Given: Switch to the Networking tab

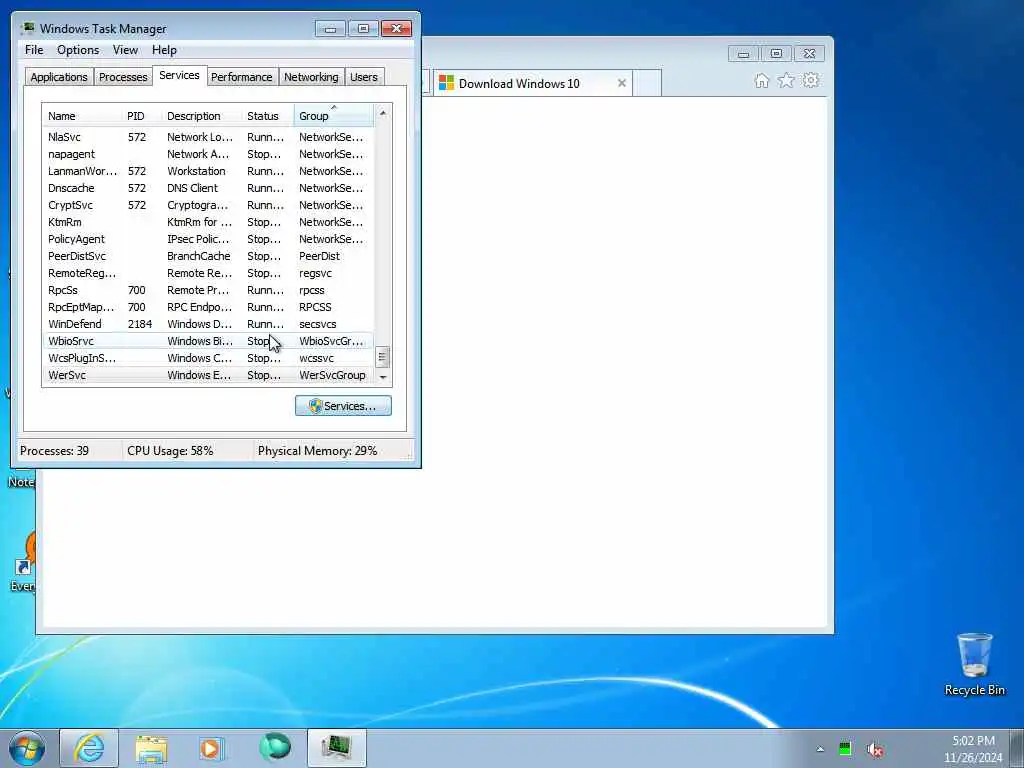Looking at the screenshot, I should (311, 77).
